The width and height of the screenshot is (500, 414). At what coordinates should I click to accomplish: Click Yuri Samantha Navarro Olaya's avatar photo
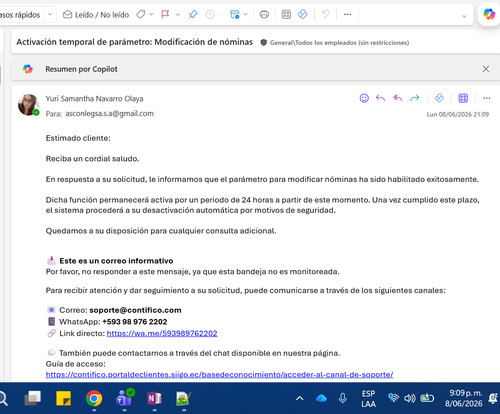tap(28, 105)
